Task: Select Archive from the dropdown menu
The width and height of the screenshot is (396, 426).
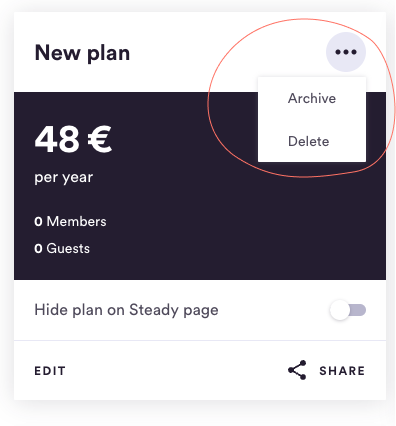Action: click(x=312, y=98)
